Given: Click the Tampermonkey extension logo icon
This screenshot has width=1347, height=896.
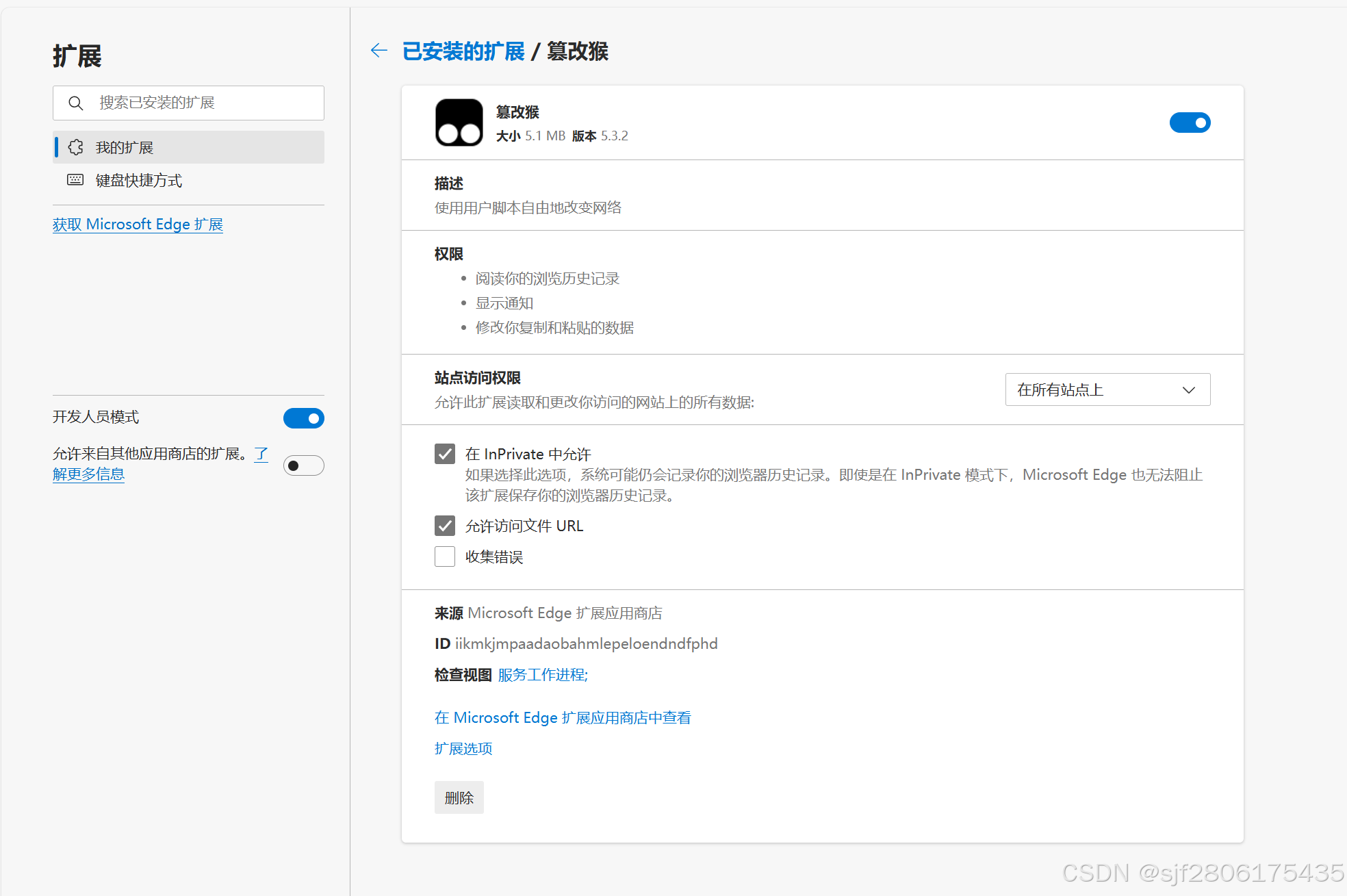Looking at the screenshot, I should point(459,123).
